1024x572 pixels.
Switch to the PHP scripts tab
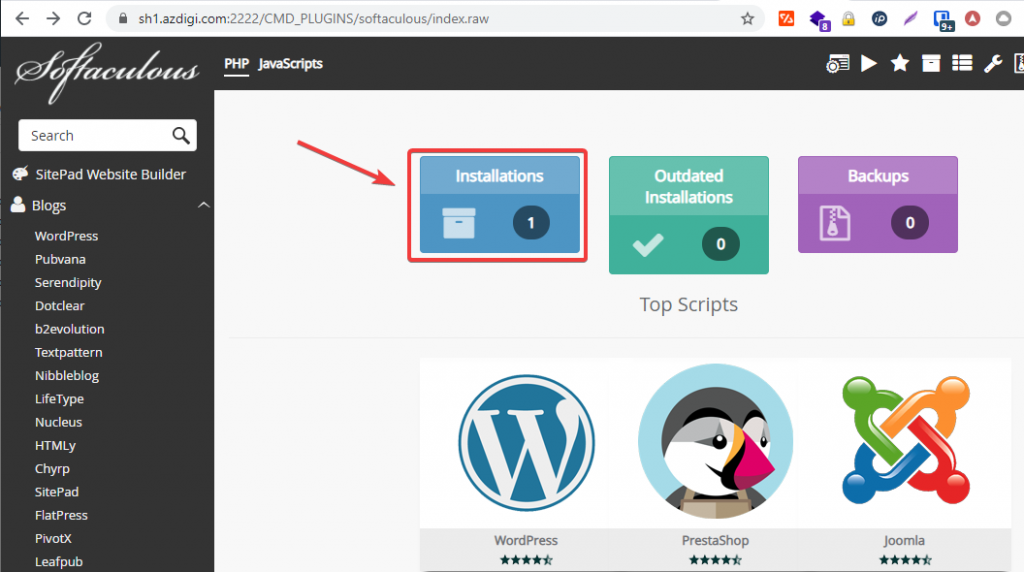tap(236, 64)
